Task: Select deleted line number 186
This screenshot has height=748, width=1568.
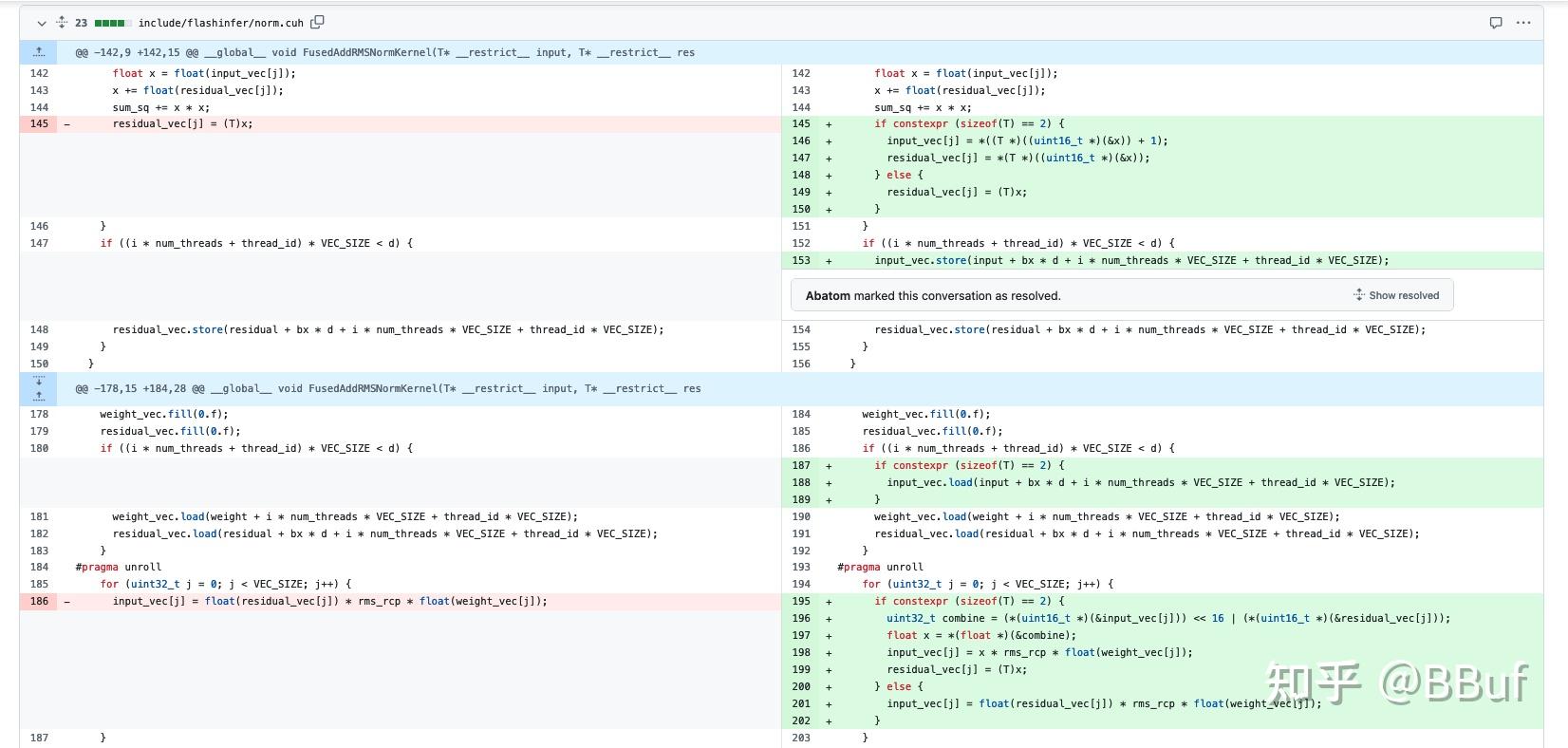Action: [39, 601]
